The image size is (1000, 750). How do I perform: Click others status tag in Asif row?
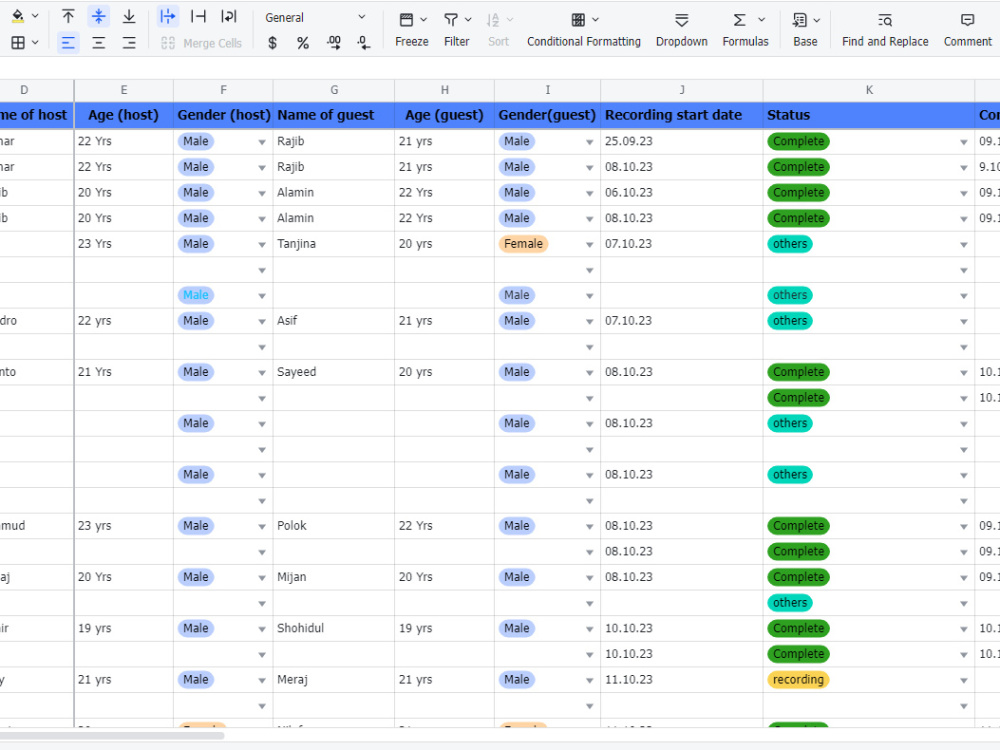790,321
